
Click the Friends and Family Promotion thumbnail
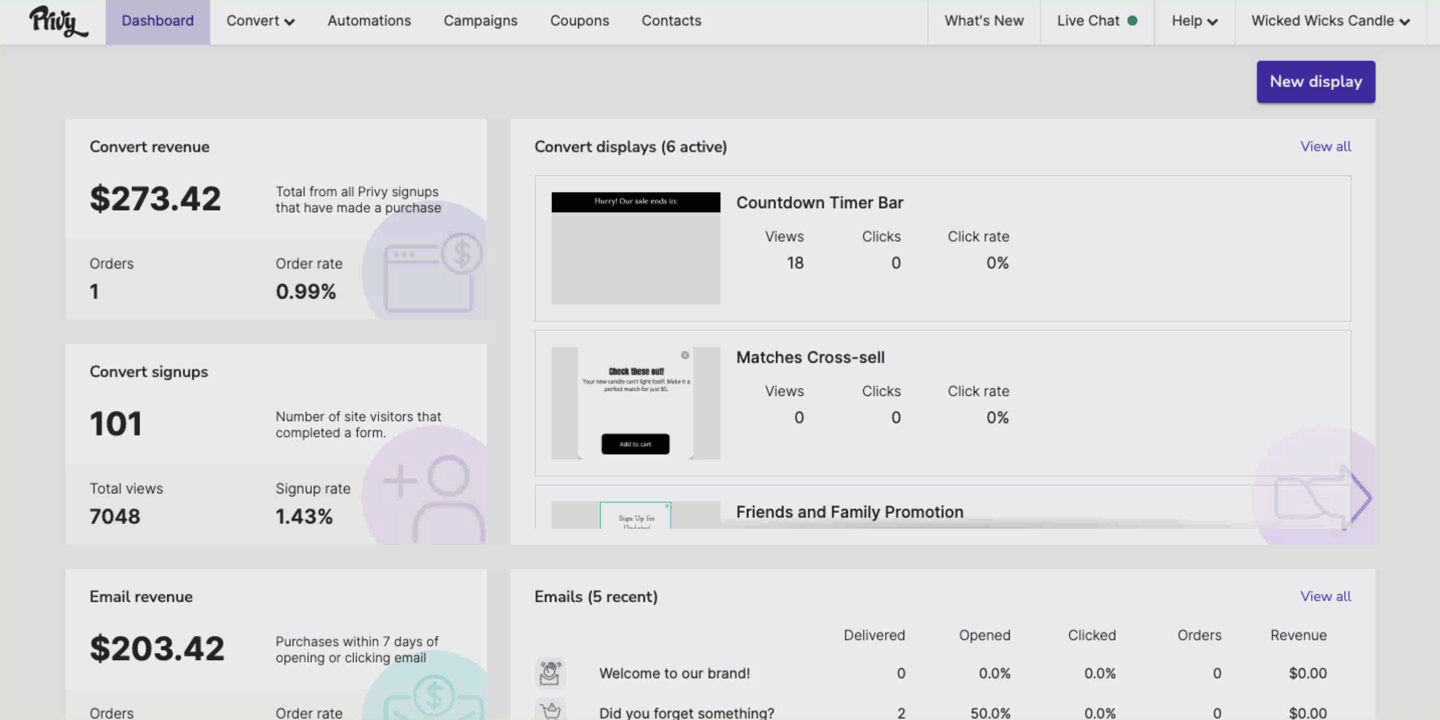636,515
